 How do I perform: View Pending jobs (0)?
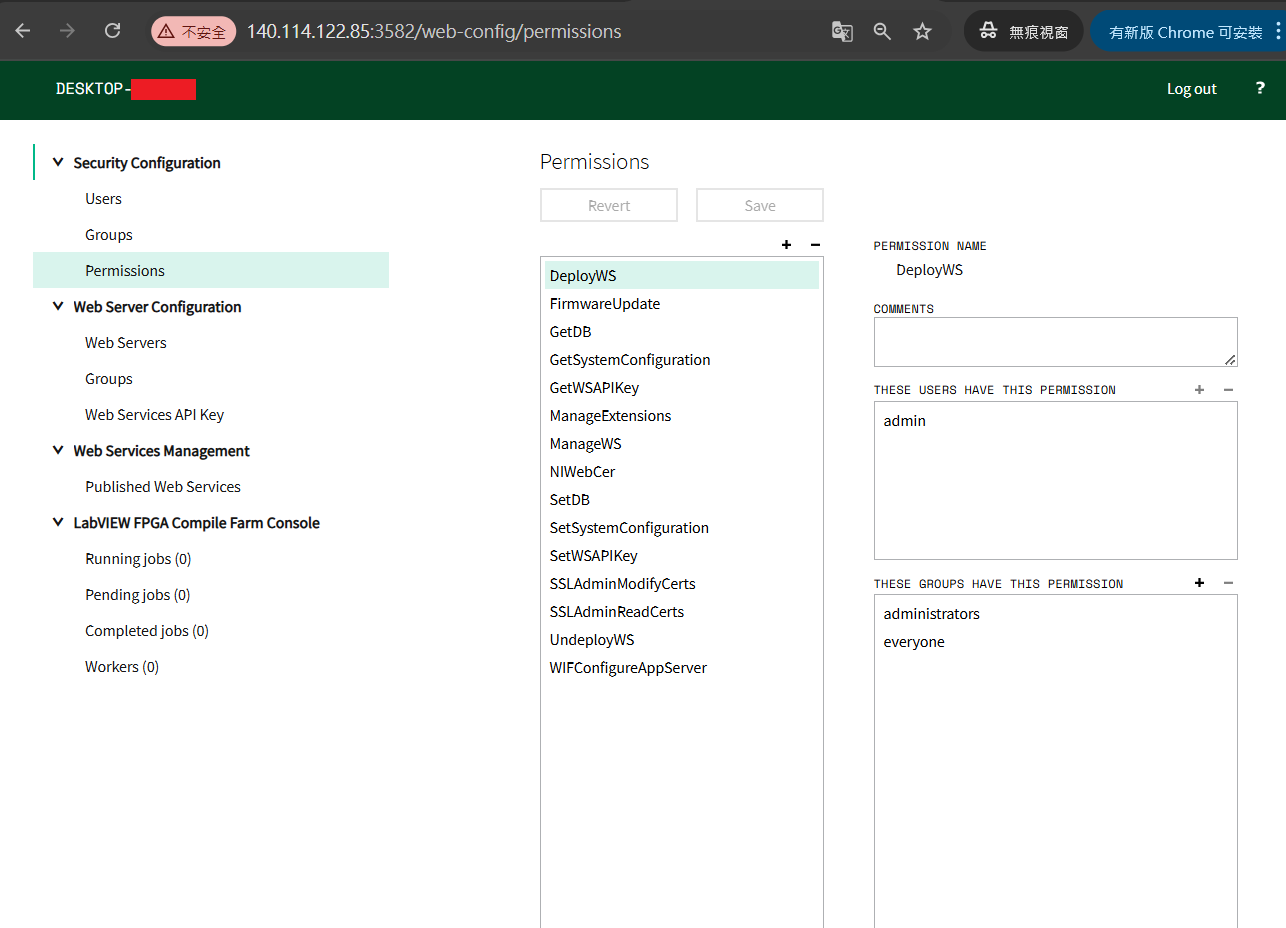point(137,595)
